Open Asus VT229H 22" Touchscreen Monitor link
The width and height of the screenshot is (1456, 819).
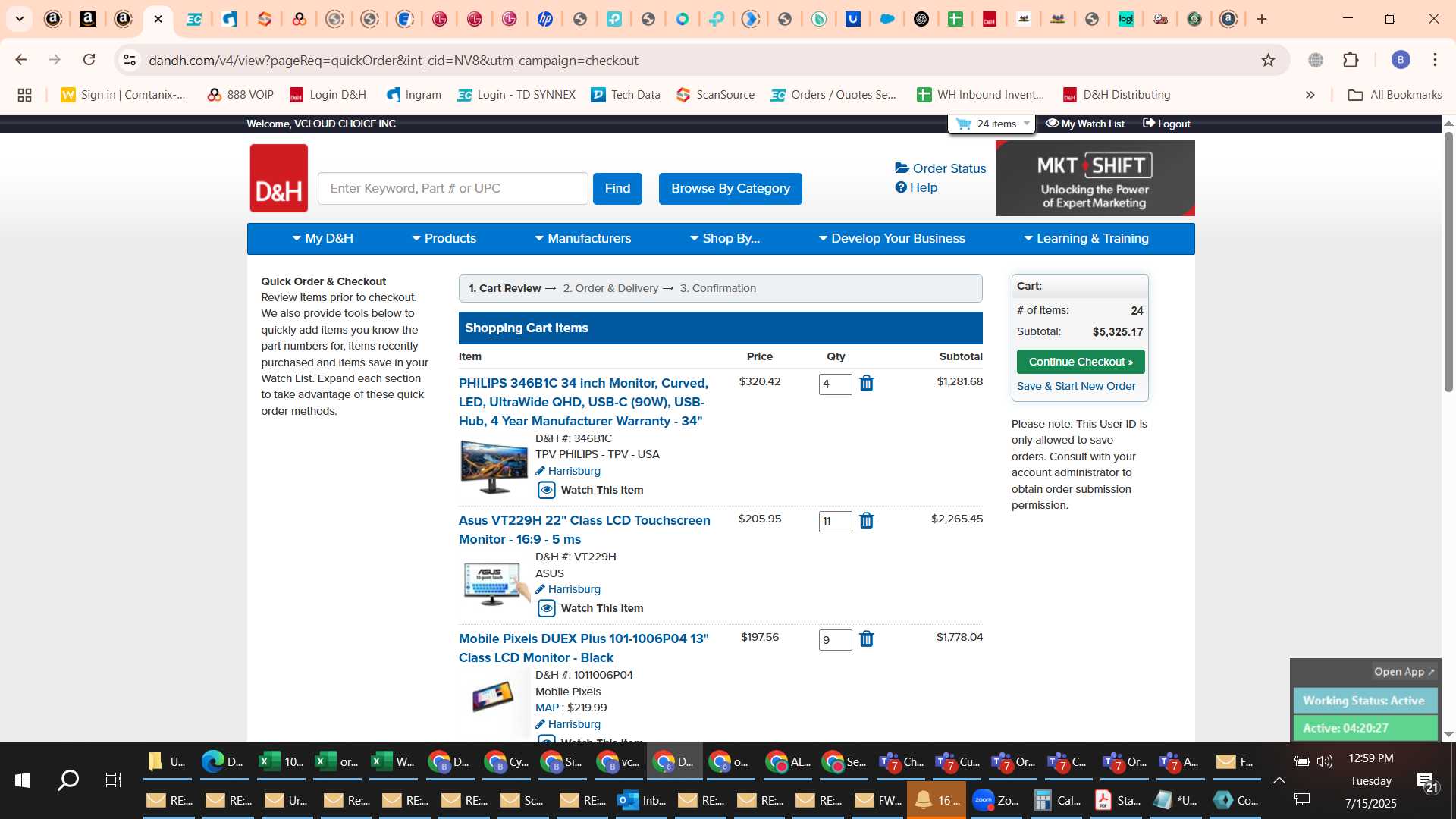point(585,530)
